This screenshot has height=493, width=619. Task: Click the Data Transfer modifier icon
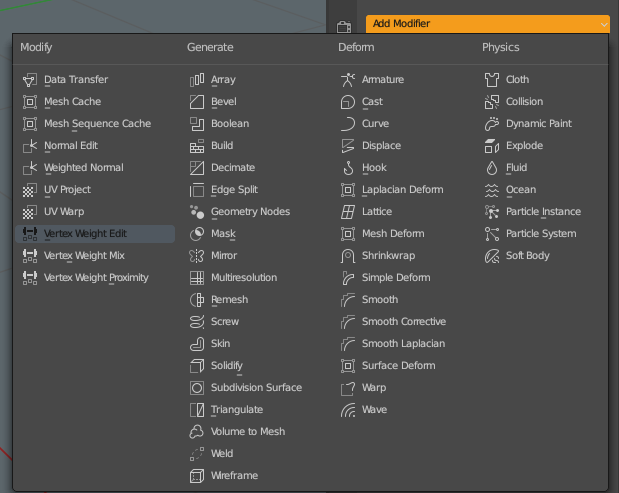(x=30, y=80)
